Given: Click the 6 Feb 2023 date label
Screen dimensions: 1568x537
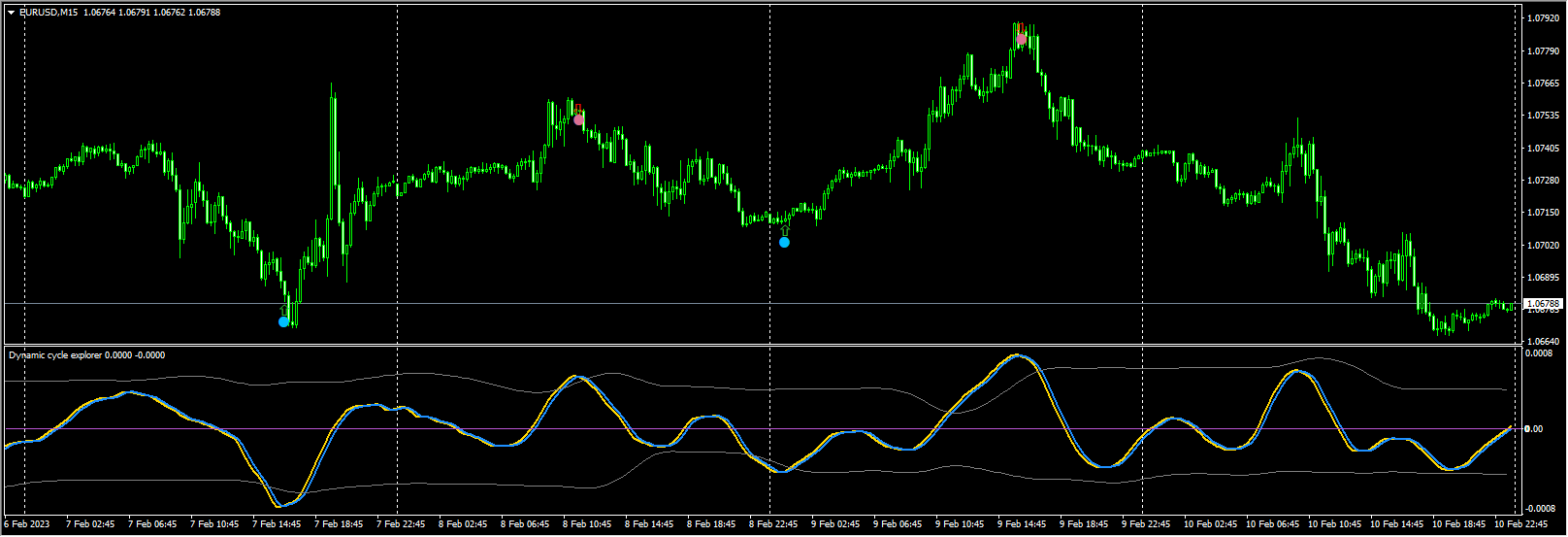Looking at the screenshot, I should [26, 524].
